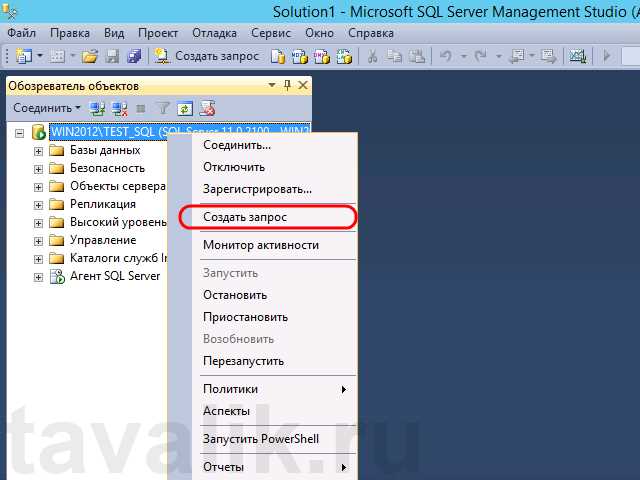640x480 pixels.
Task: Select the WIN2012\TEST_SQL server node
Action: click(180, 131)
